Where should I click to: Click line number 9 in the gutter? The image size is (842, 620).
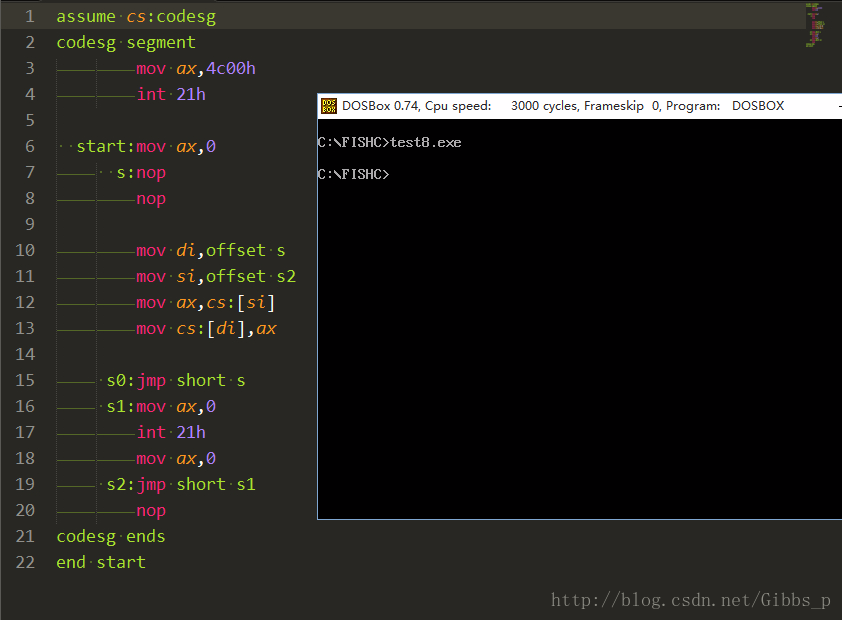[30, 224]
